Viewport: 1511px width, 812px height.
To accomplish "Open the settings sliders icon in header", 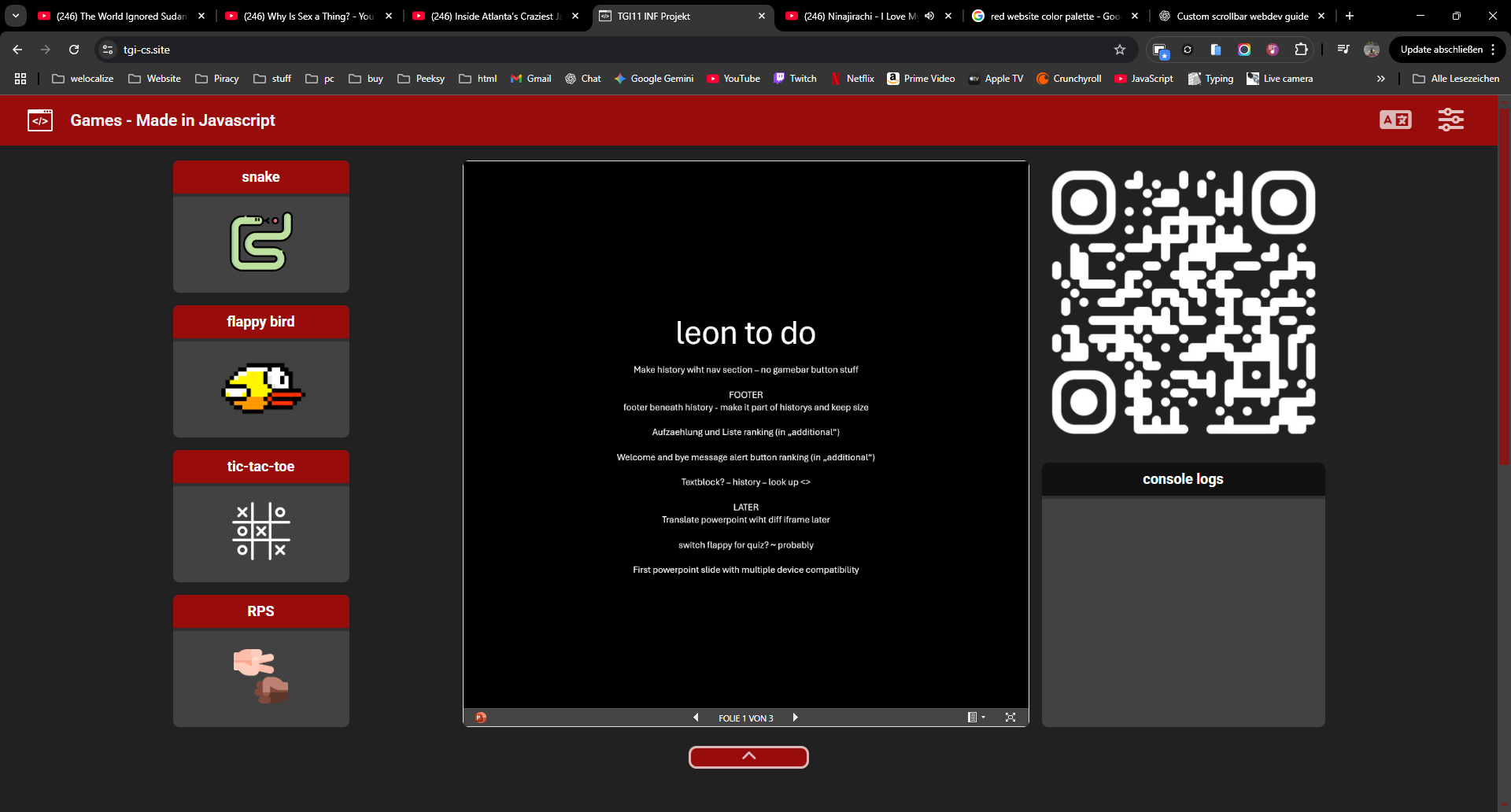I will (x=1450, y=120).
